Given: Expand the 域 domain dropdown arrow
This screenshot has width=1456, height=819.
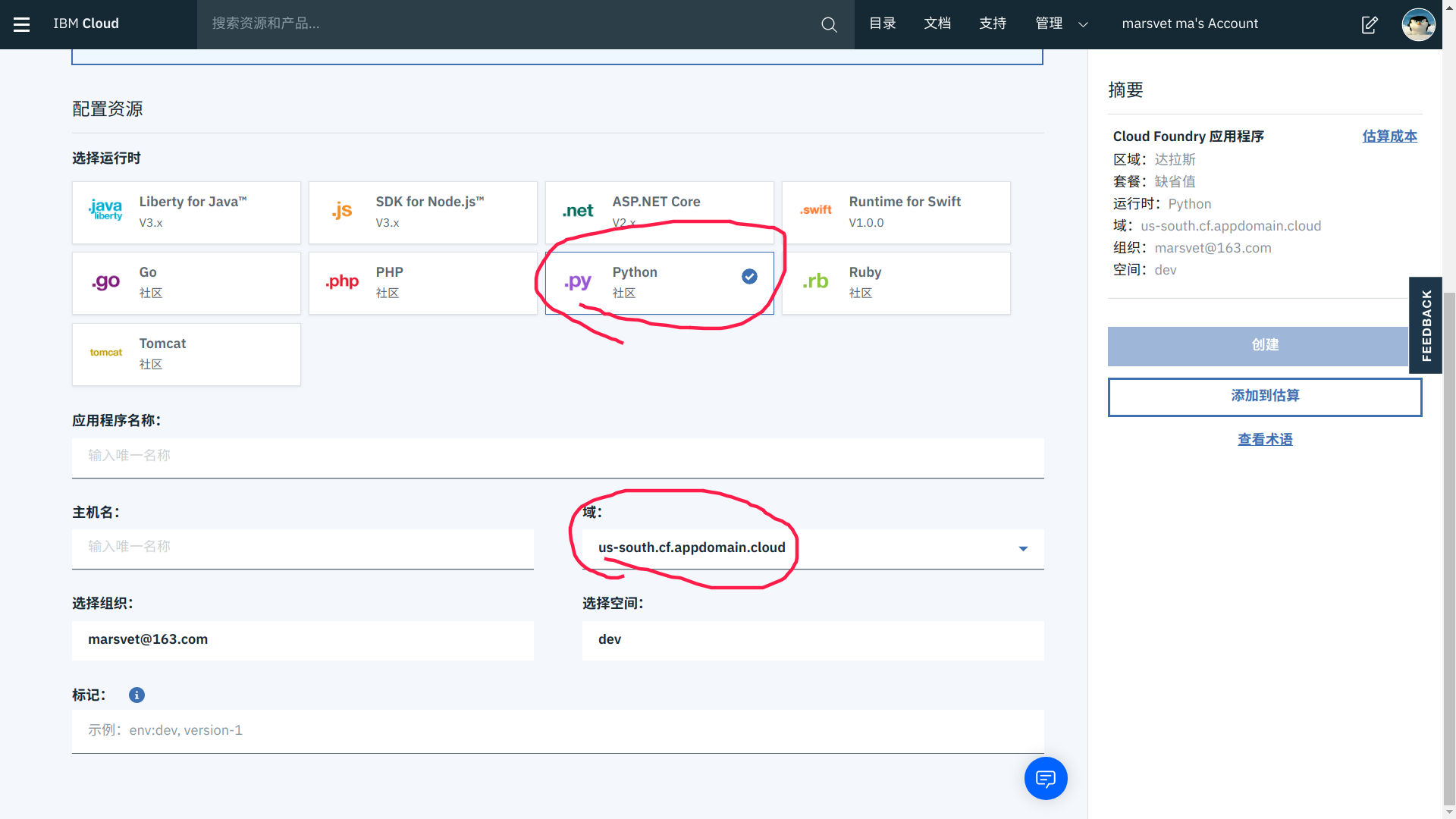Looking at the screenshot, I should 1023,548.
